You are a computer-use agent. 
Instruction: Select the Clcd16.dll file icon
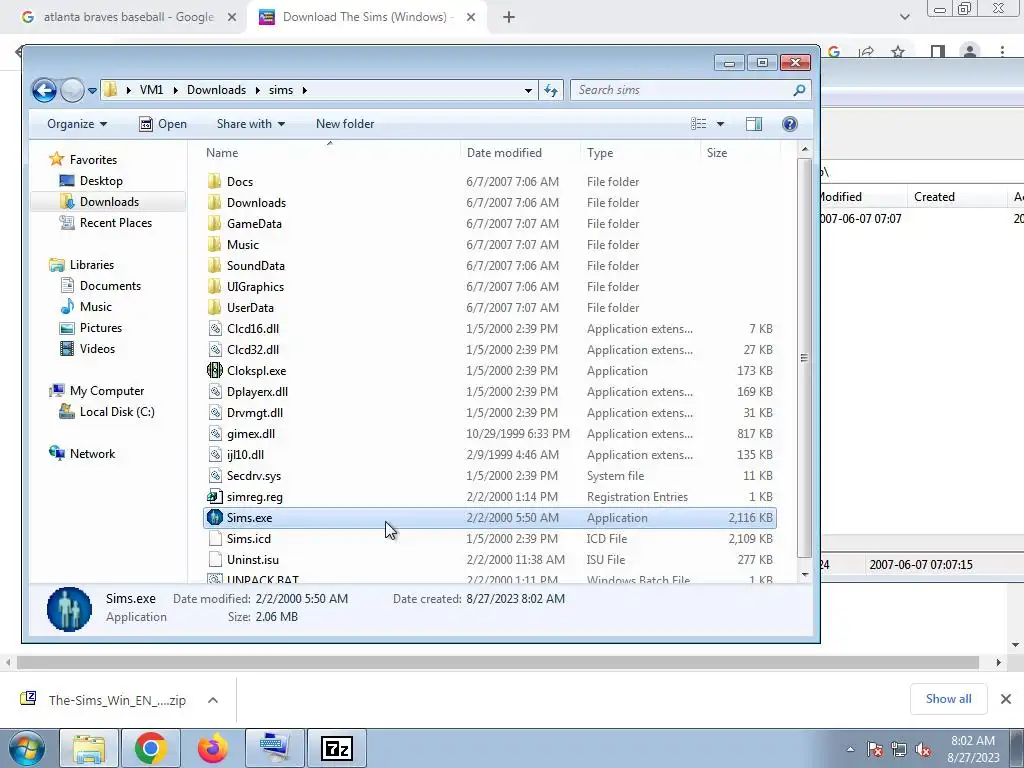[x=215, y=328]
